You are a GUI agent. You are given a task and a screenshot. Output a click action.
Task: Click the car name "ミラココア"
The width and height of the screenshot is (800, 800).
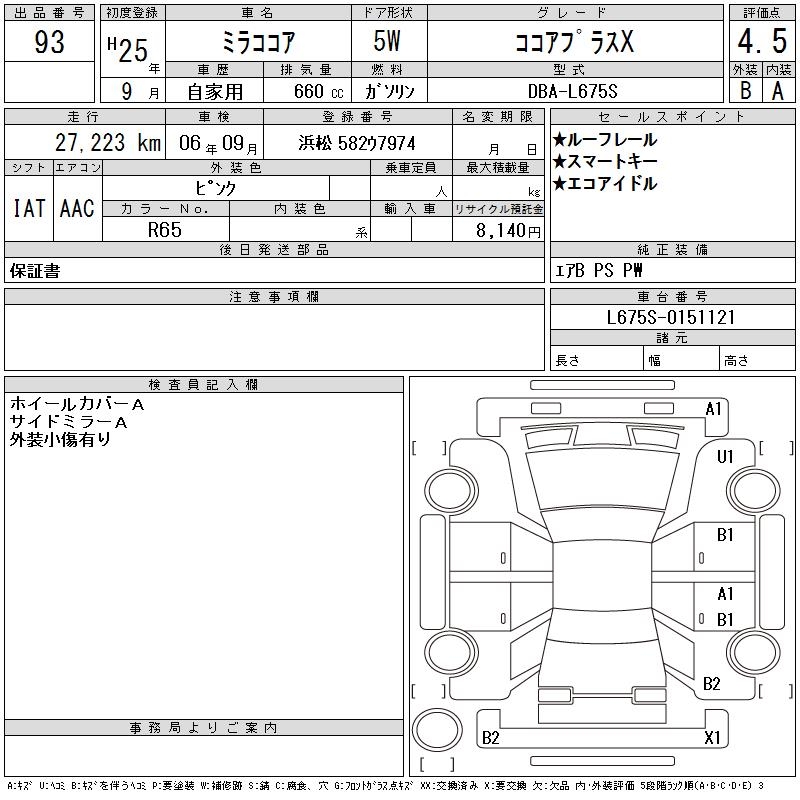[x=258, y=42]
